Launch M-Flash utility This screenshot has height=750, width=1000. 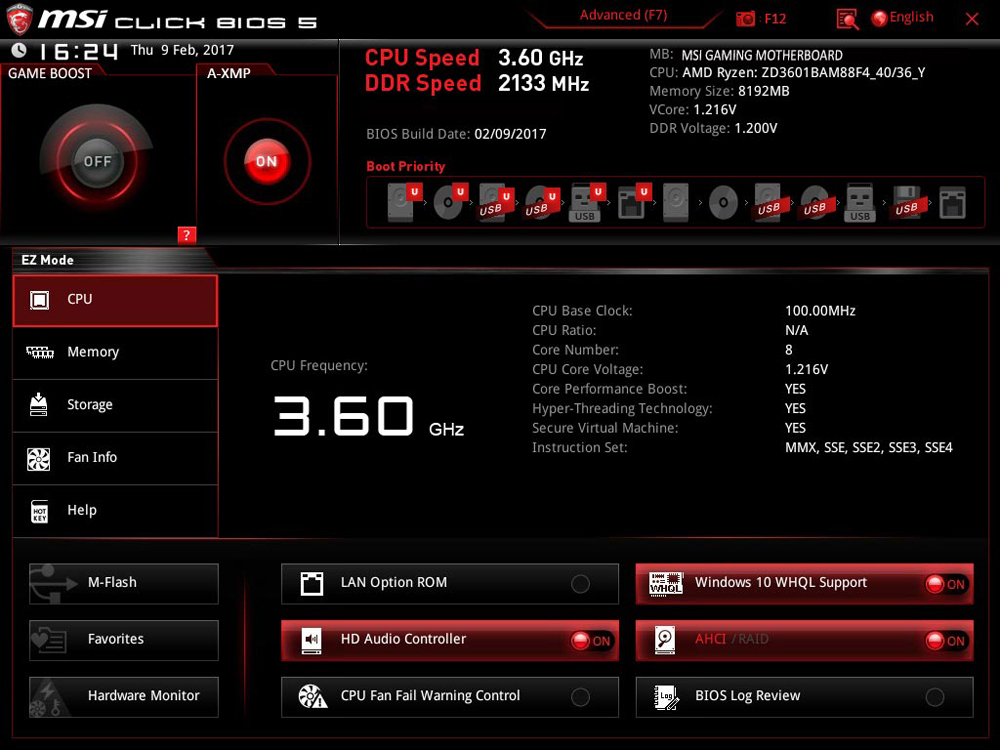tap(124, 584)
